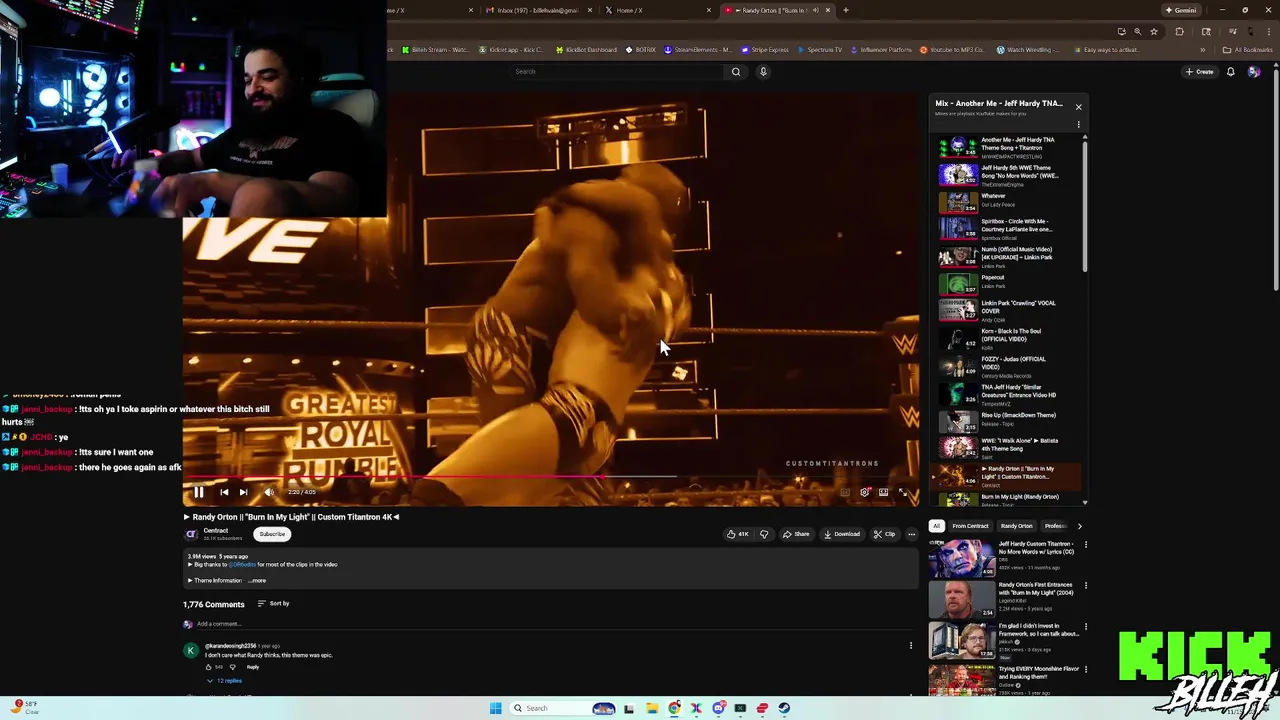
Task: Show more filter chips with the arrow
Action: point(1079,526)
